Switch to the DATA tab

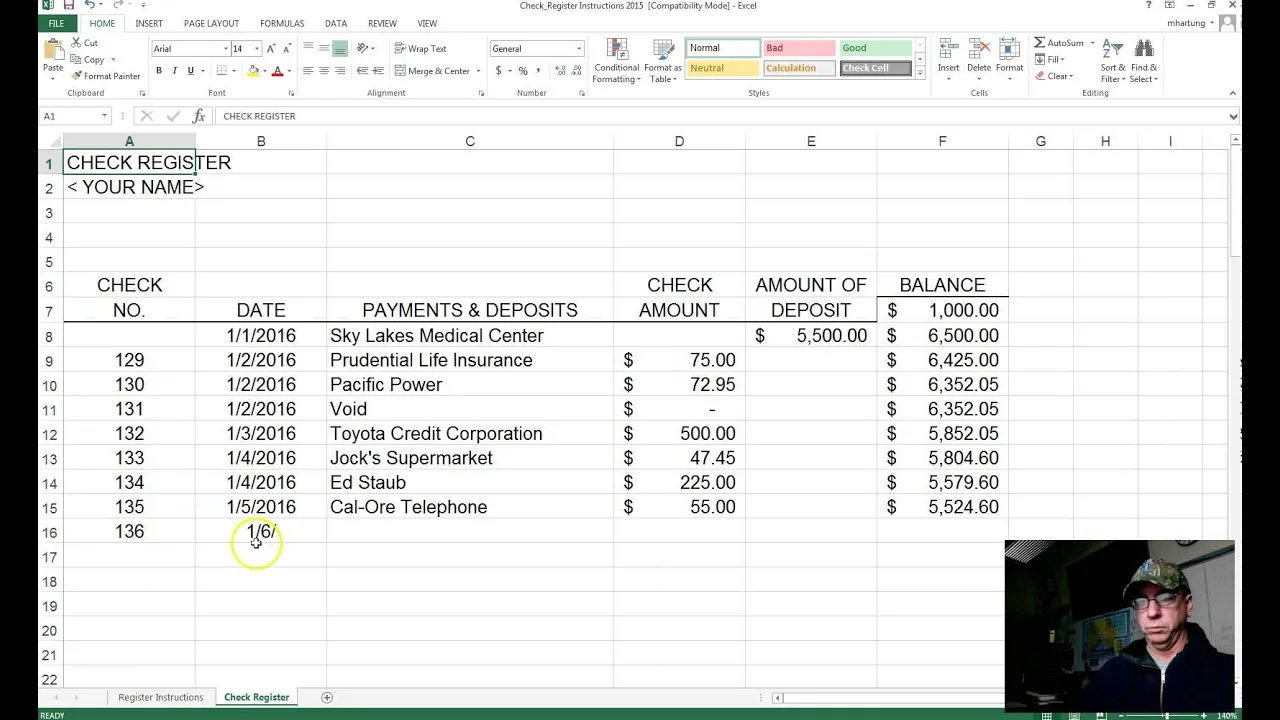[x=336, y=23]
